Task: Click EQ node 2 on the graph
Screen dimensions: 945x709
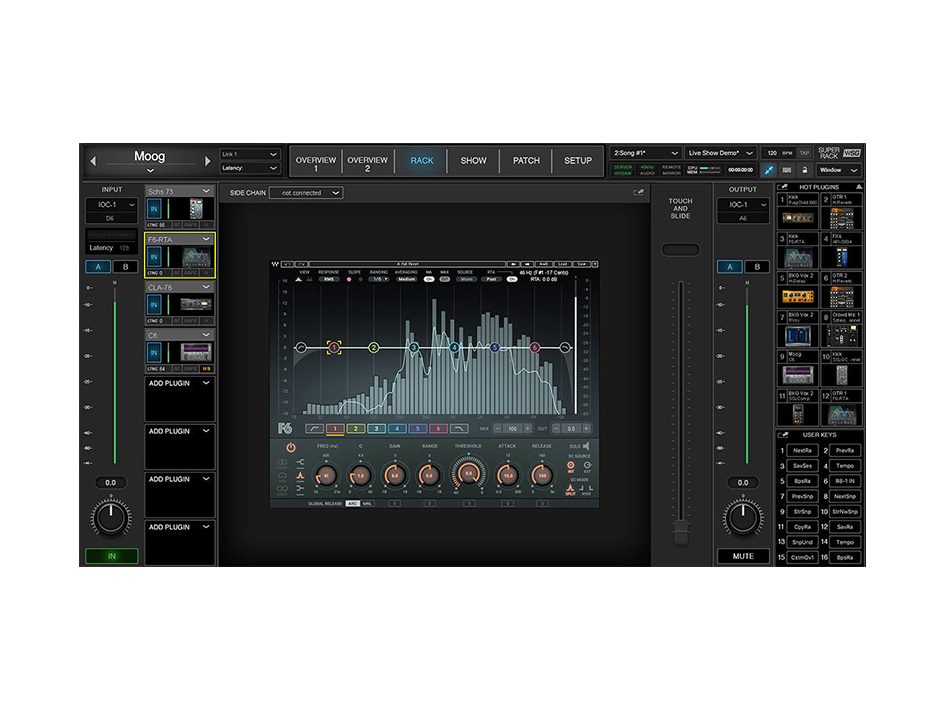Action: coord(374,347)
